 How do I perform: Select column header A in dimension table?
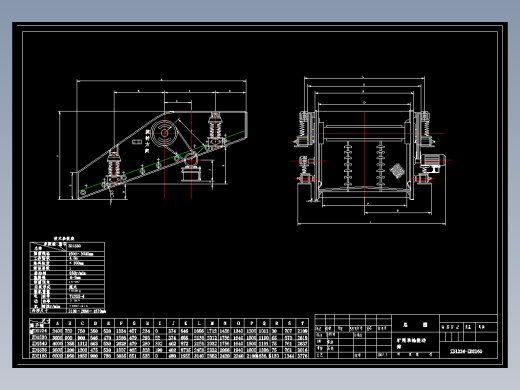[x=58, y=323]
